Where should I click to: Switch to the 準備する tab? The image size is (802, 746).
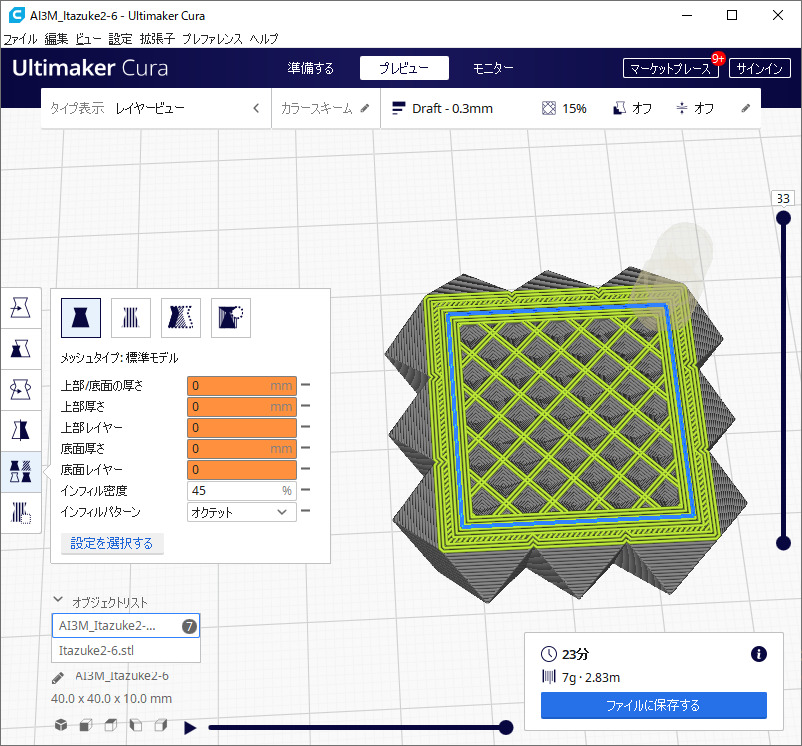(310, 68)
